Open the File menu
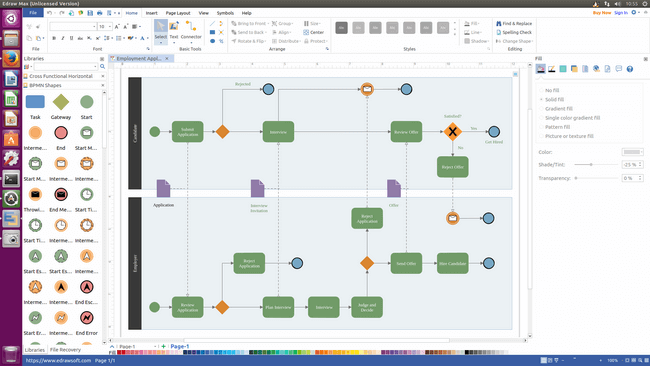 pyautogui.click(x=33, y=13)
